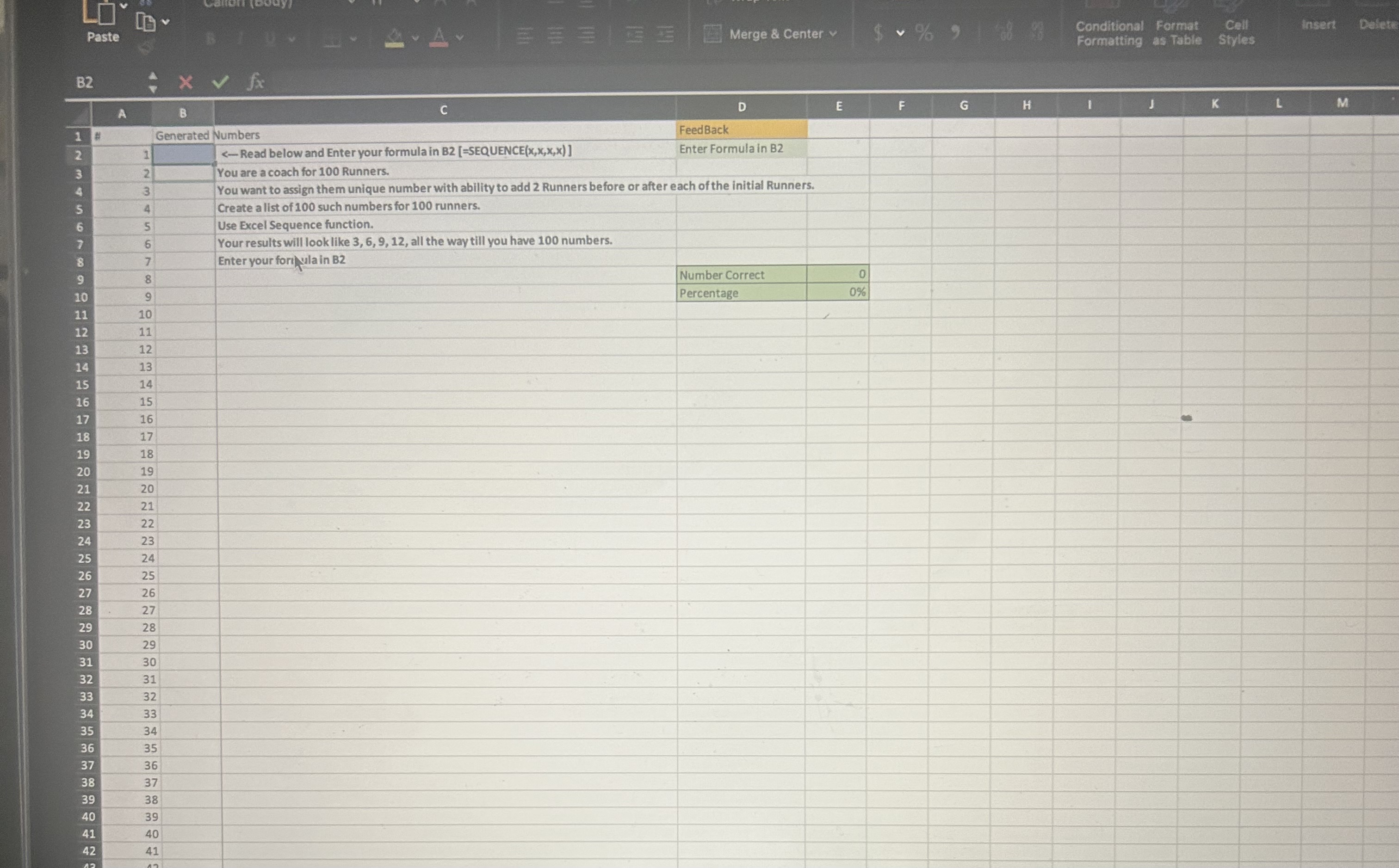
Task: Click 'Enter Formula in B2' feedback cell
Action: [x=742, y=149]
